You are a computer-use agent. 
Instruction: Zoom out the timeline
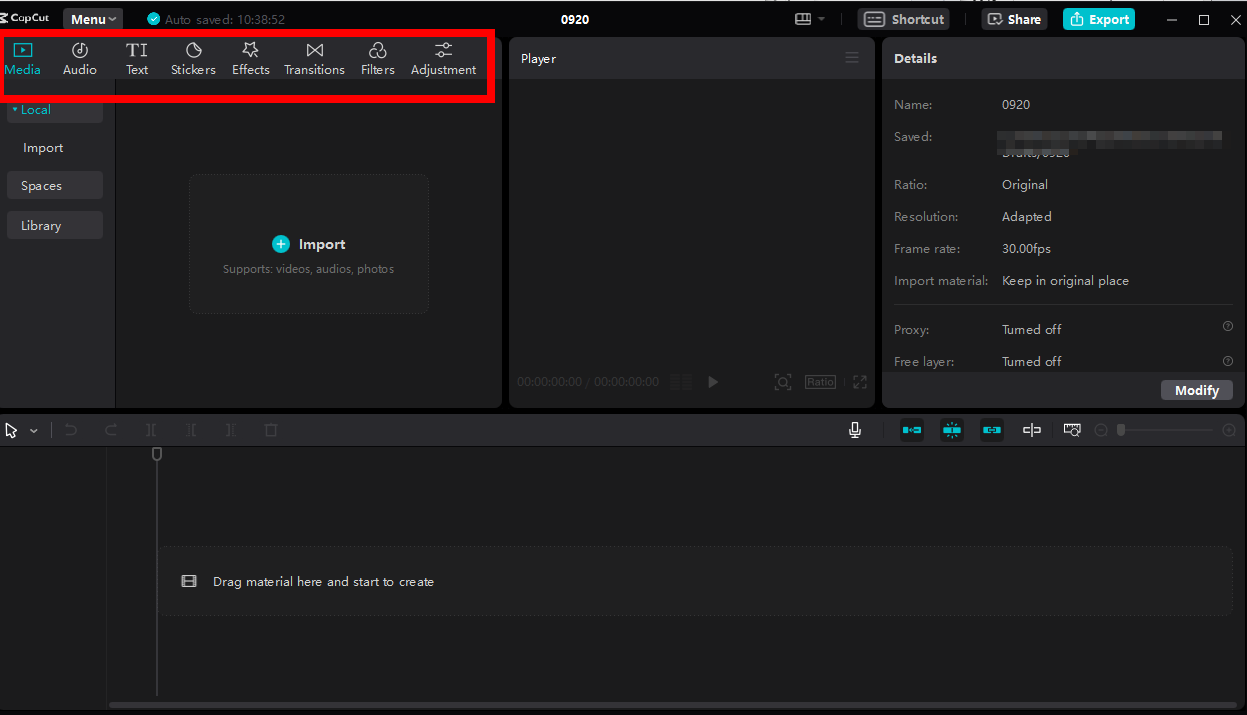point(1101,430)
